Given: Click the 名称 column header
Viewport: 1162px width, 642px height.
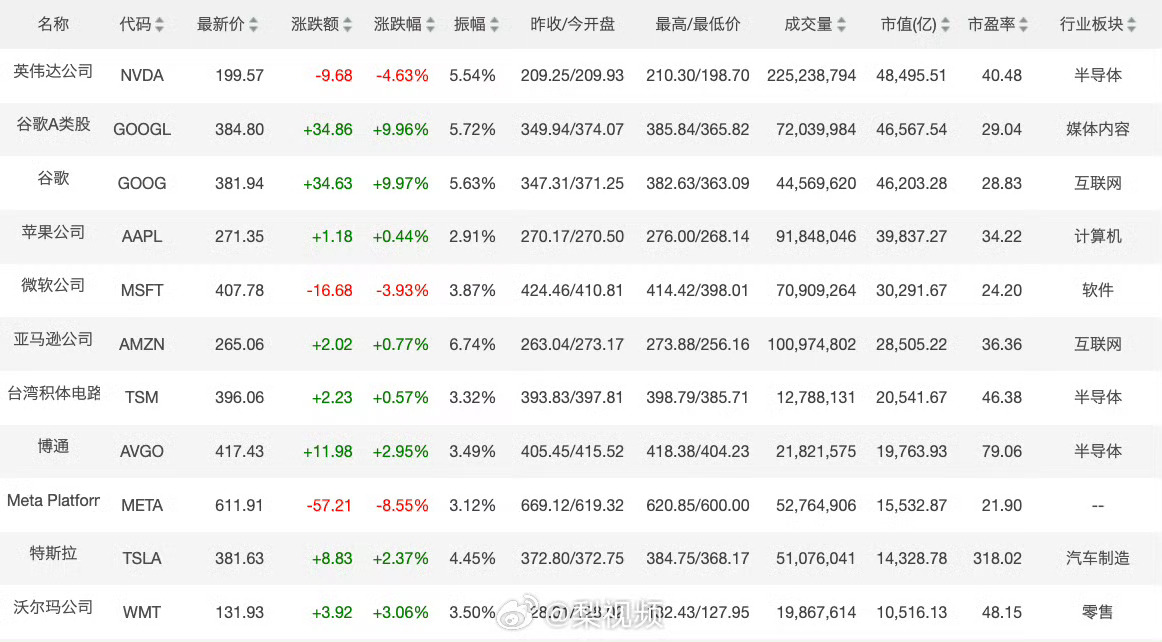Looking at the screenshot, I should coord(53,24).
